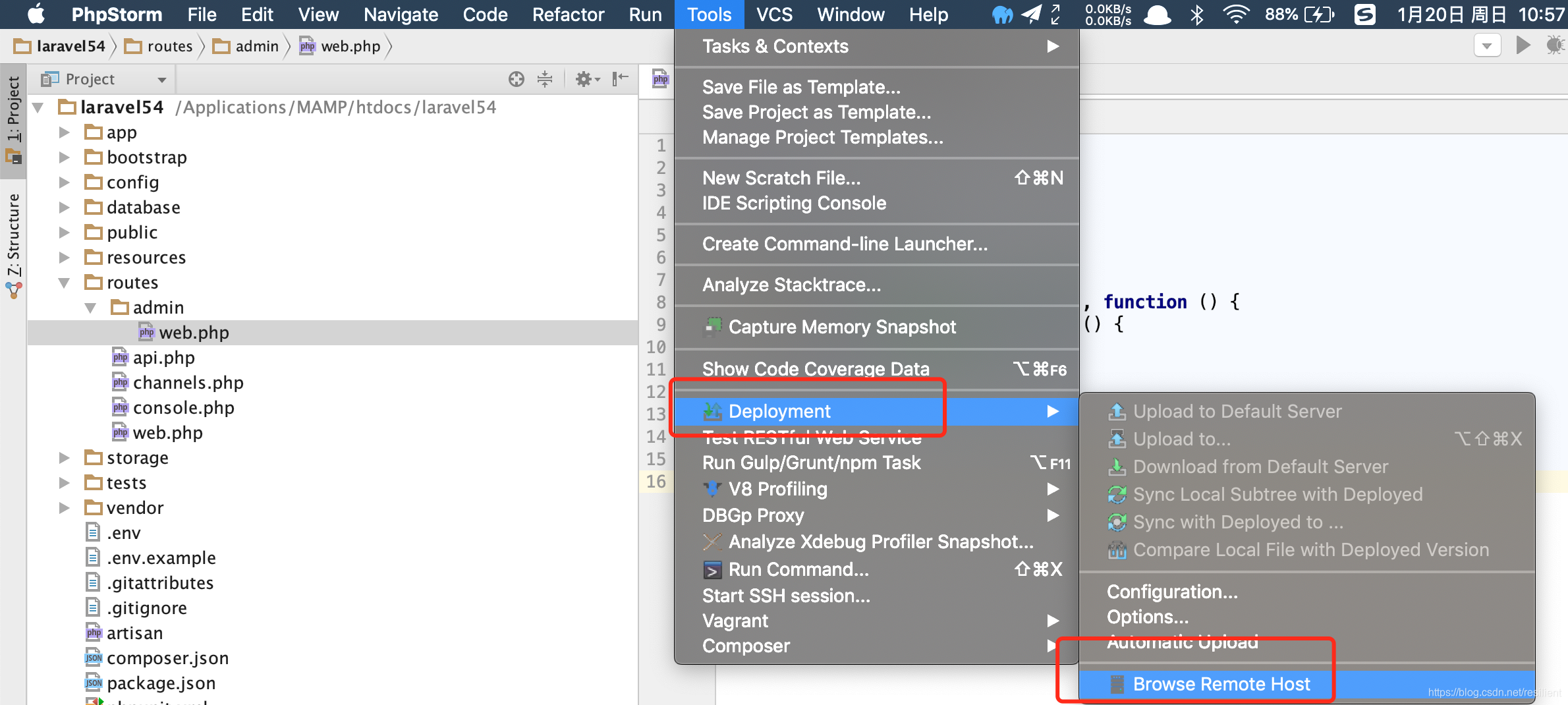Open Deployment Configuration...
The width and height of the screenshot is (1568, 705).
point(1306,592)
